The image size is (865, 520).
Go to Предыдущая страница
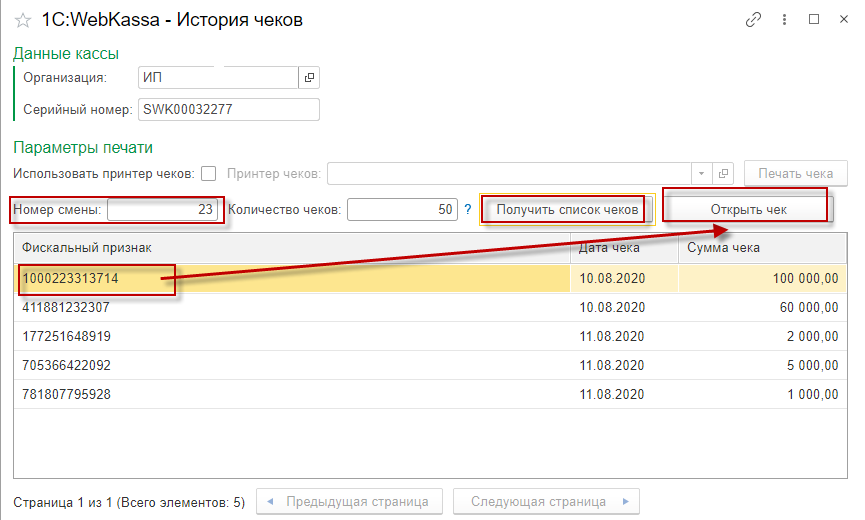click(x=349, y=502)
